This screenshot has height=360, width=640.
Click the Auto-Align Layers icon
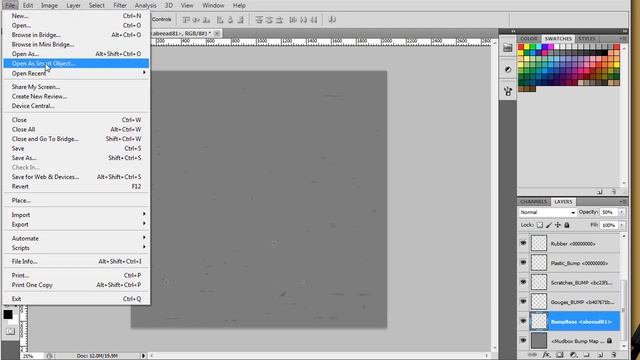coord(332,20)
